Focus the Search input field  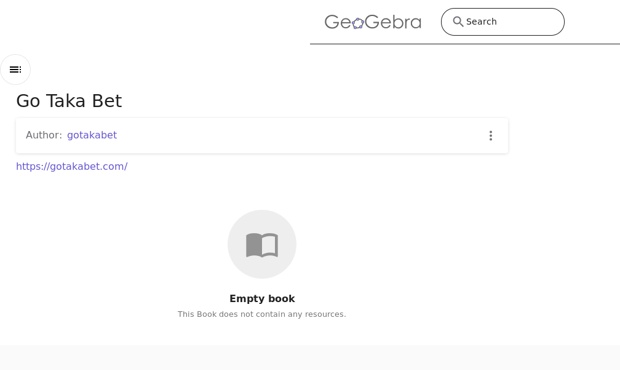(x=503, y=22)
